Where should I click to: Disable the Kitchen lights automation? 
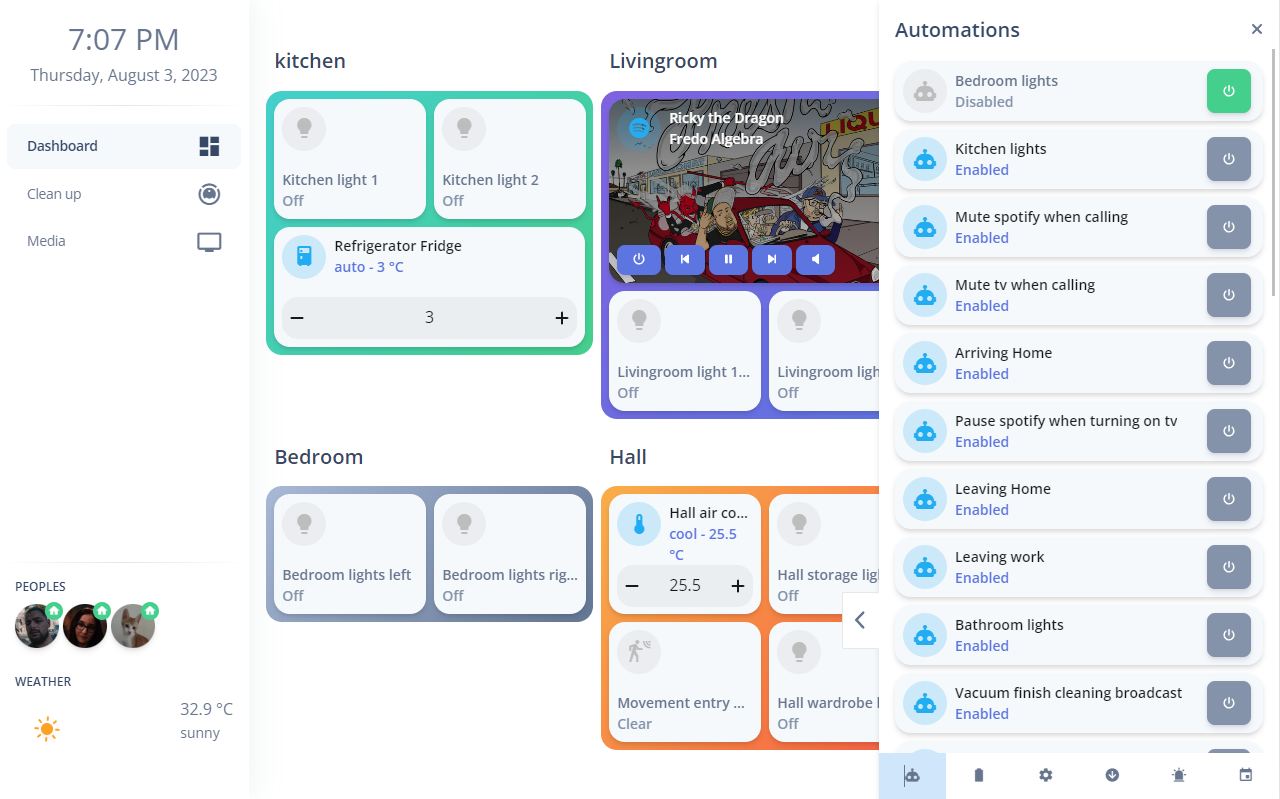[x=1229, y=159]
